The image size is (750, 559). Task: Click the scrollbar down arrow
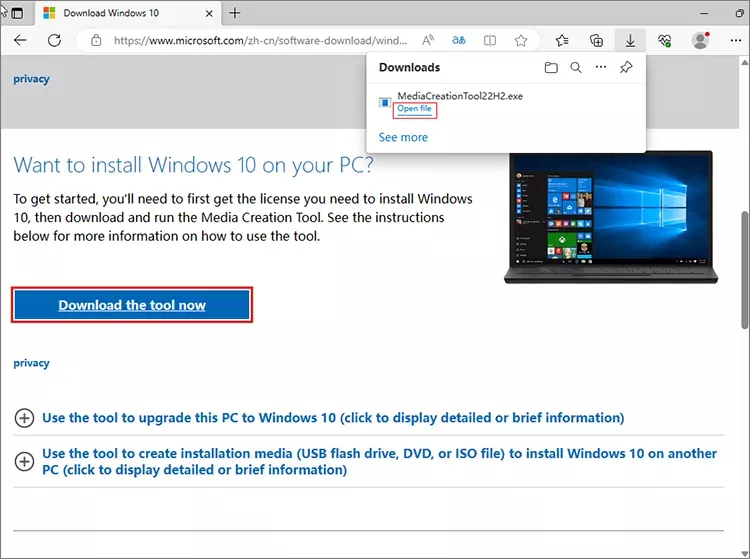coord(745,554)
